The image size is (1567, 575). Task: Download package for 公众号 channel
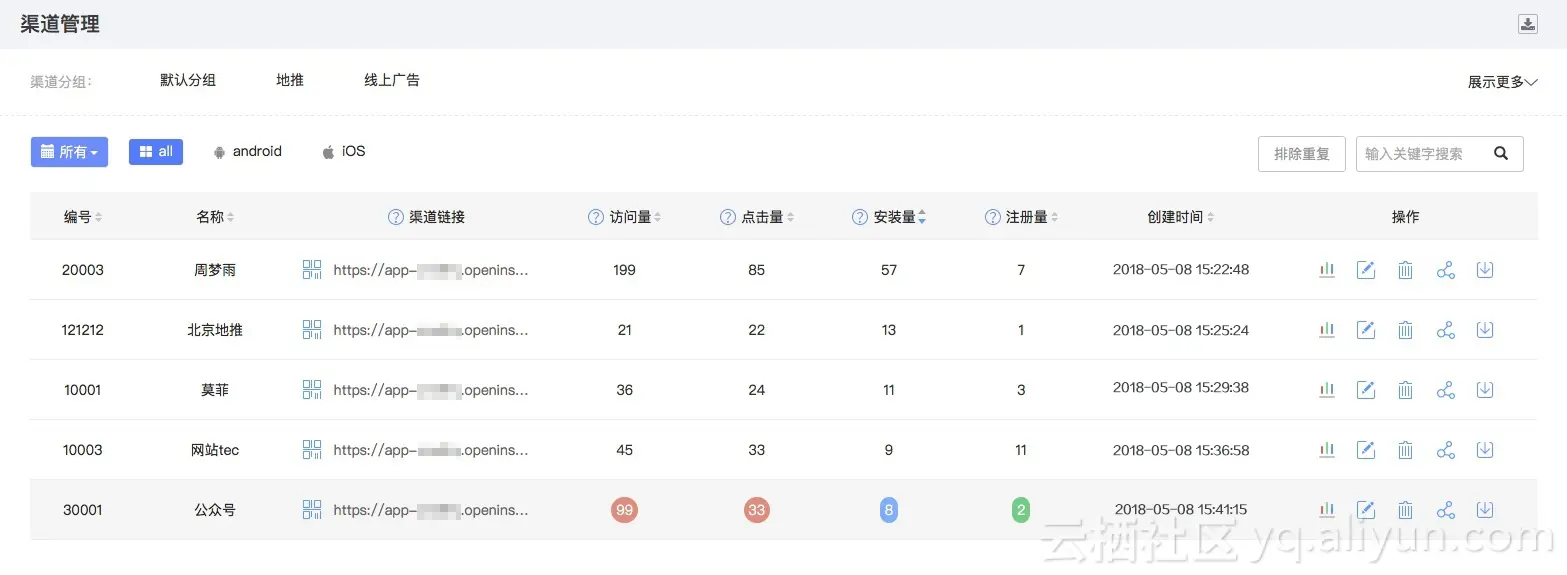1485,510
